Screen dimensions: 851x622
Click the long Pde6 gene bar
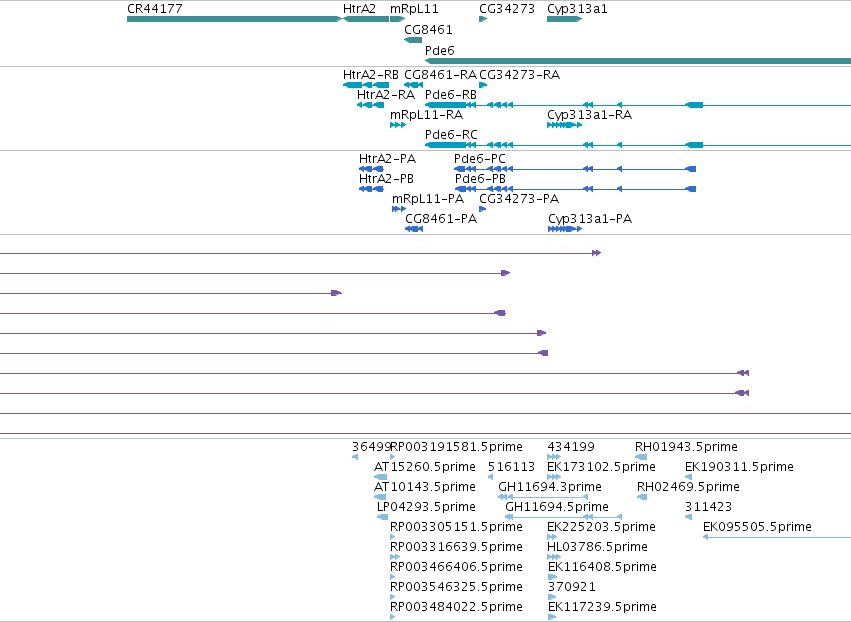click(638, 61)
